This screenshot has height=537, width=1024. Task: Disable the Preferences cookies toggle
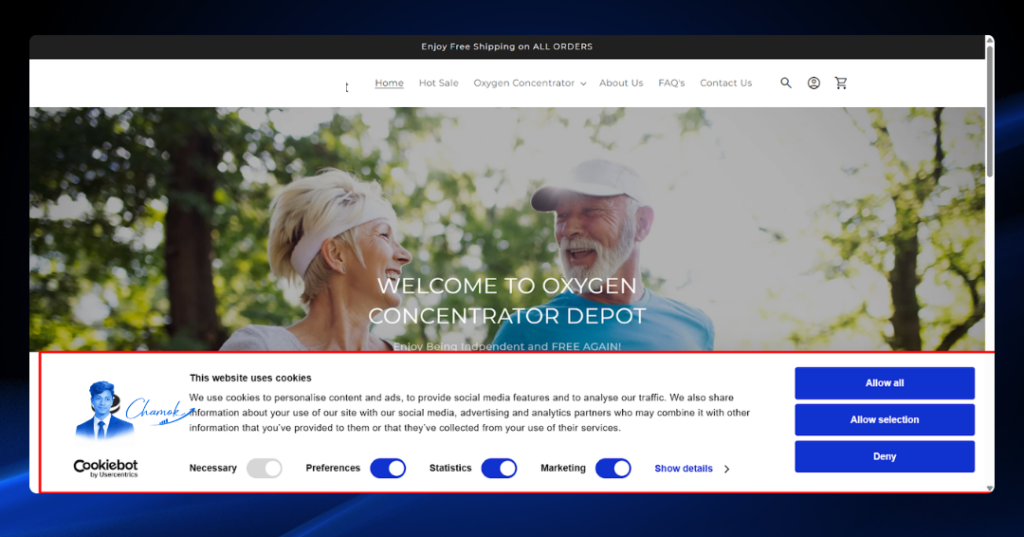[388, 468]
